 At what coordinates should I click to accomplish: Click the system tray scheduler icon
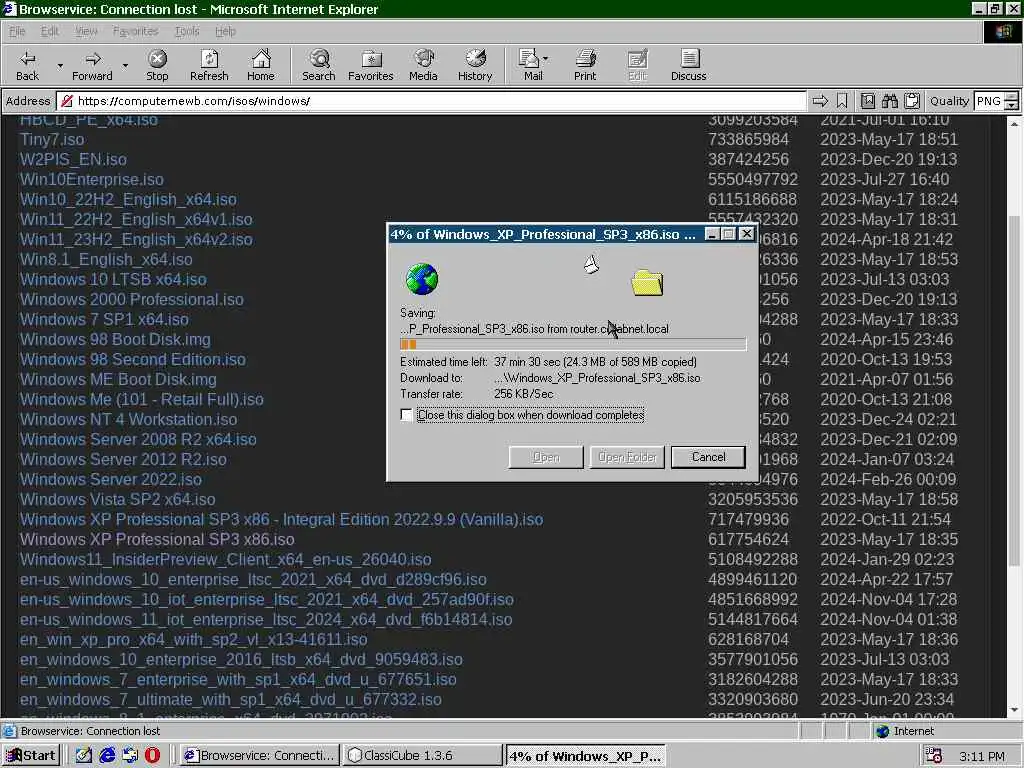(933, 756)
